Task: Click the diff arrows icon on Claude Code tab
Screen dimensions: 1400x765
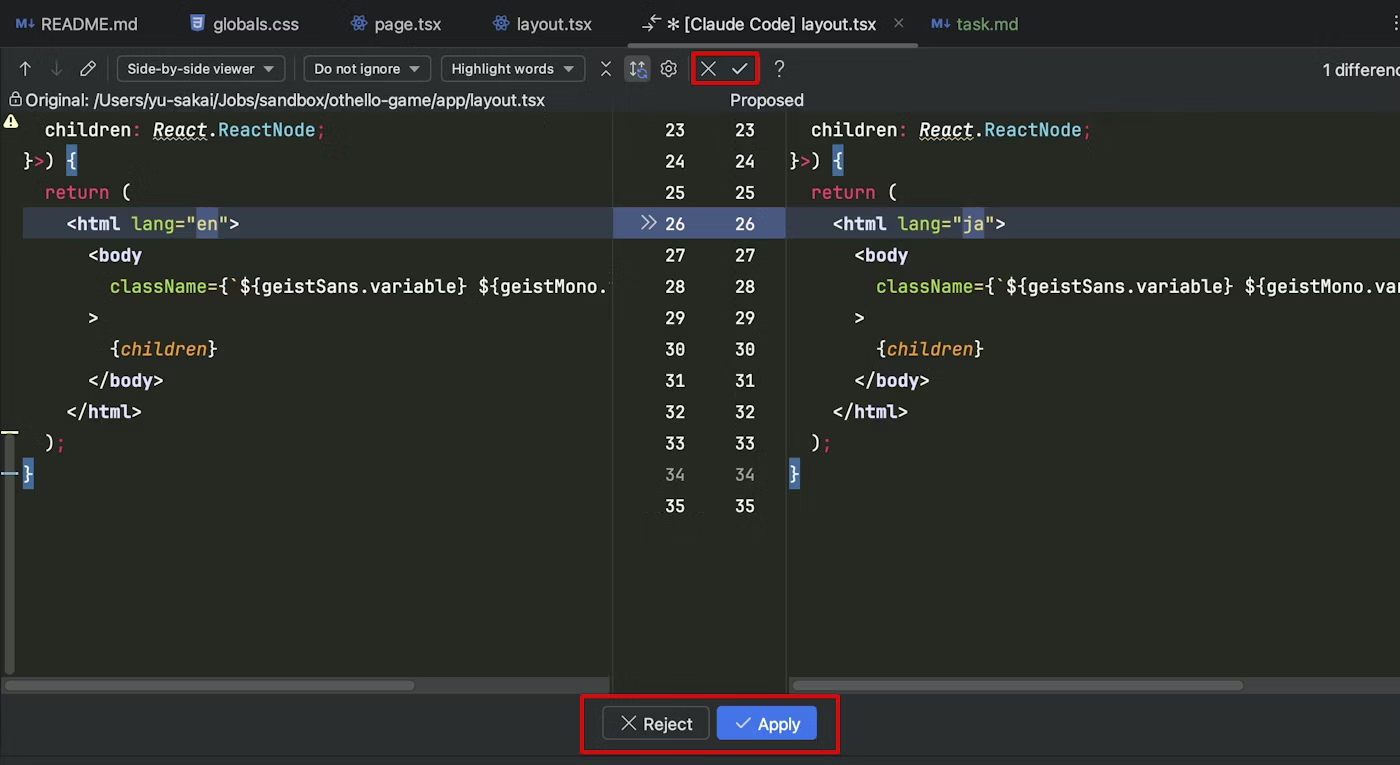Action: [x=651, y=23]
